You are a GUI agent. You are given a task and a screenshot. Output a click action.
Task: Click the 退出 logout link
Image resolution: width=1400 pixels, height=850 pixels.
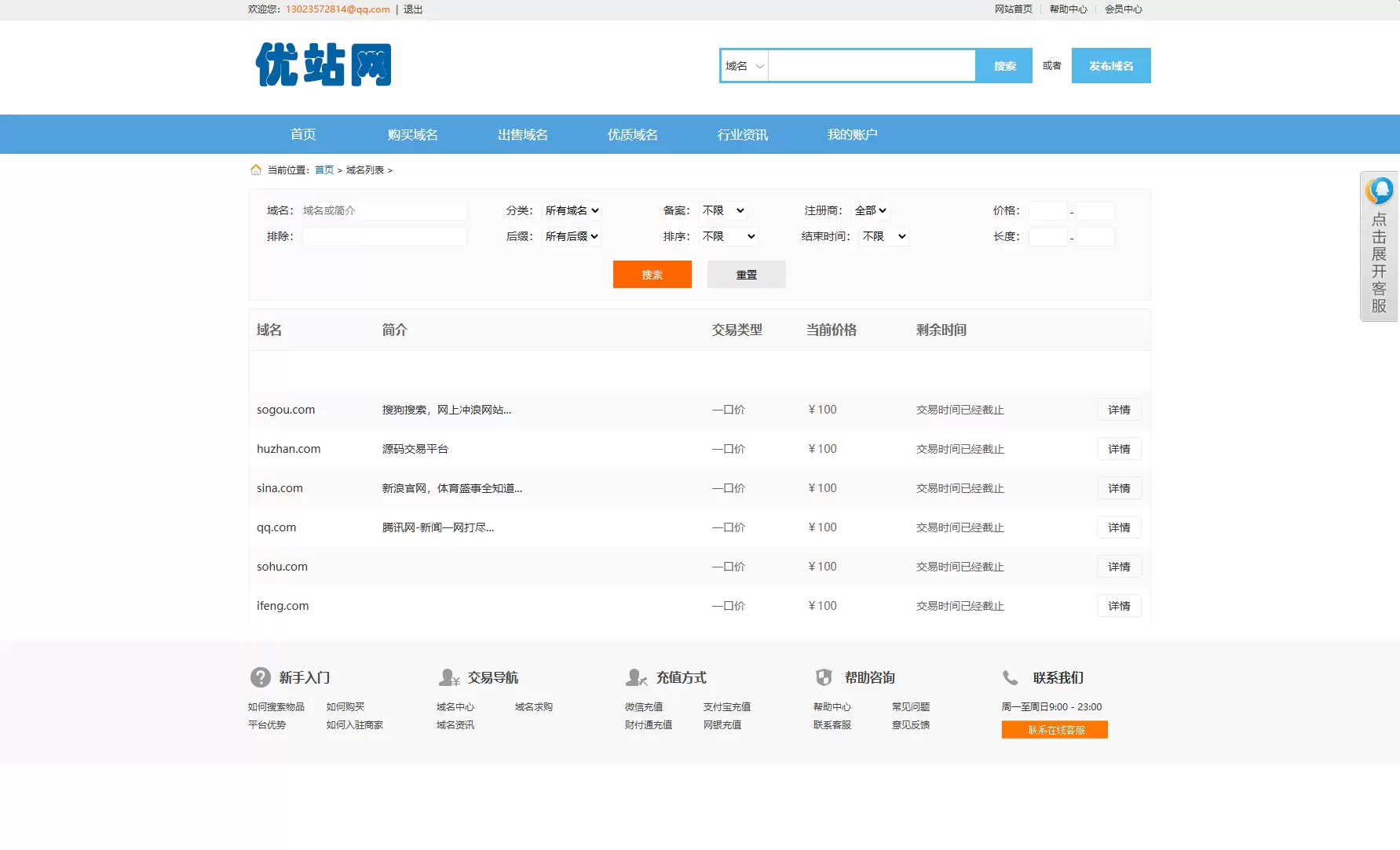[x=413, y=9]
